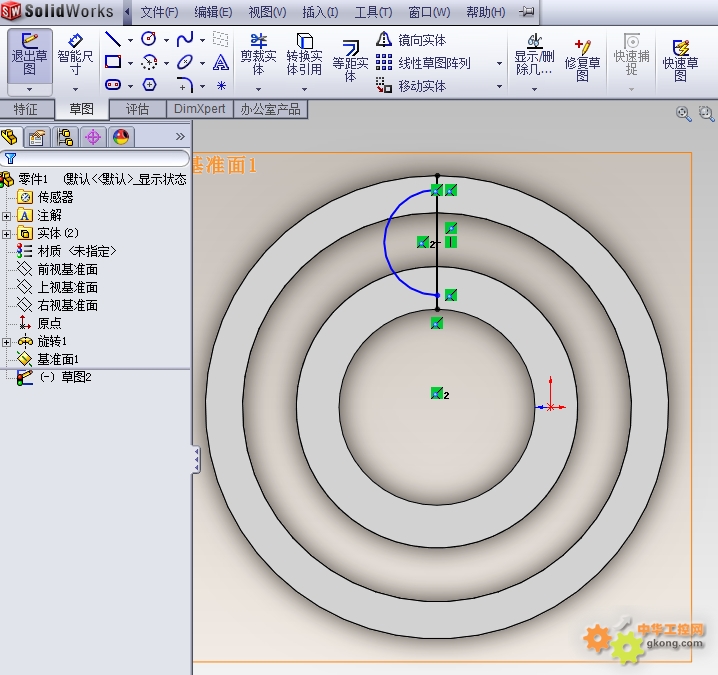This screenshot has width=718, height=675.
Task: Select the sketch Text (A) tool
Action: click(x=221, y=62)
